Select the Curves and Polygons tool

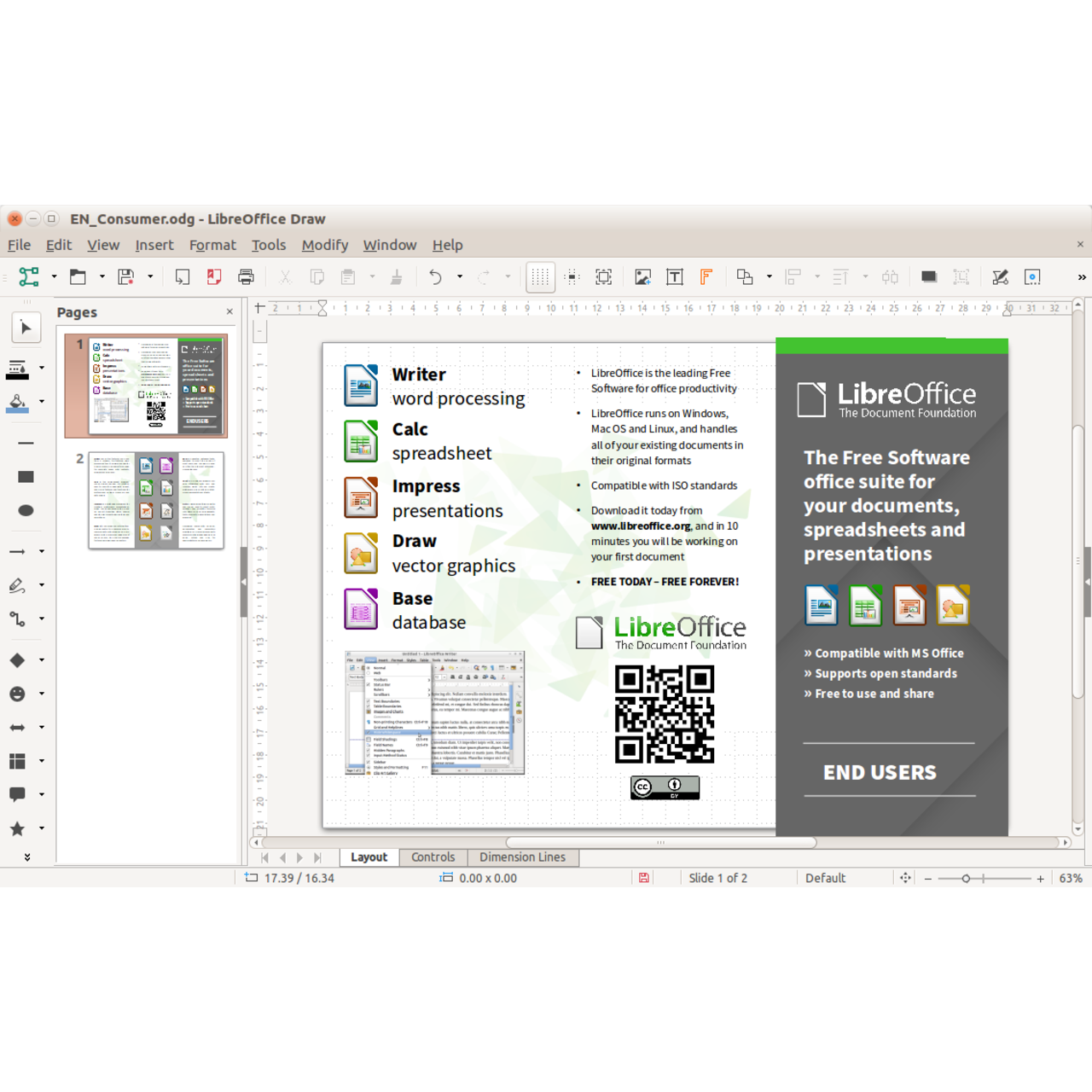point(18,585)
